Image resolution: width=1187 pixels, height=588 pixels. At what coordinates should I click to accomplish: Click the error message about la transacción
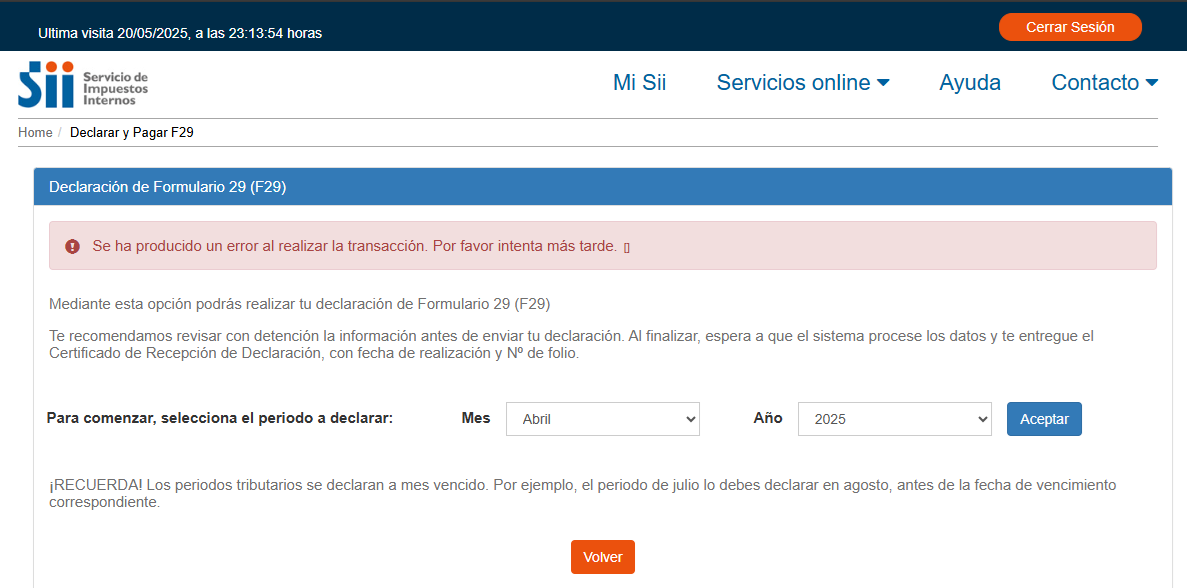pyautogui.click(x=354, y=246)
